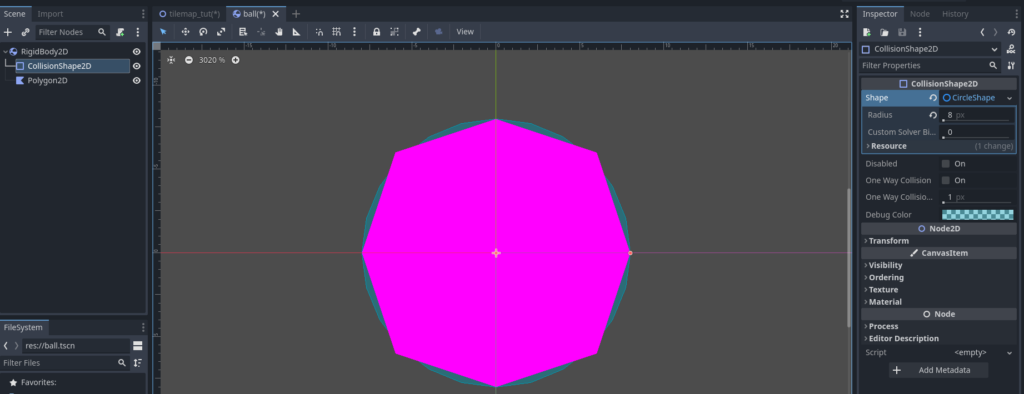Toggle visibility of CollisionShape2D

(136, 66)
